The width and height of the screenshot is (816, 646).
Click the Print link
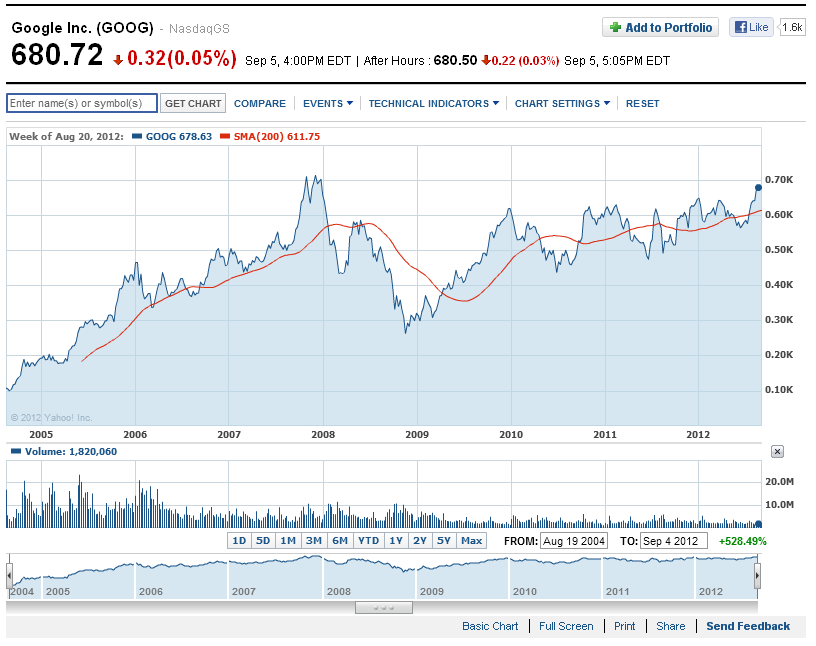pos(624,626)
